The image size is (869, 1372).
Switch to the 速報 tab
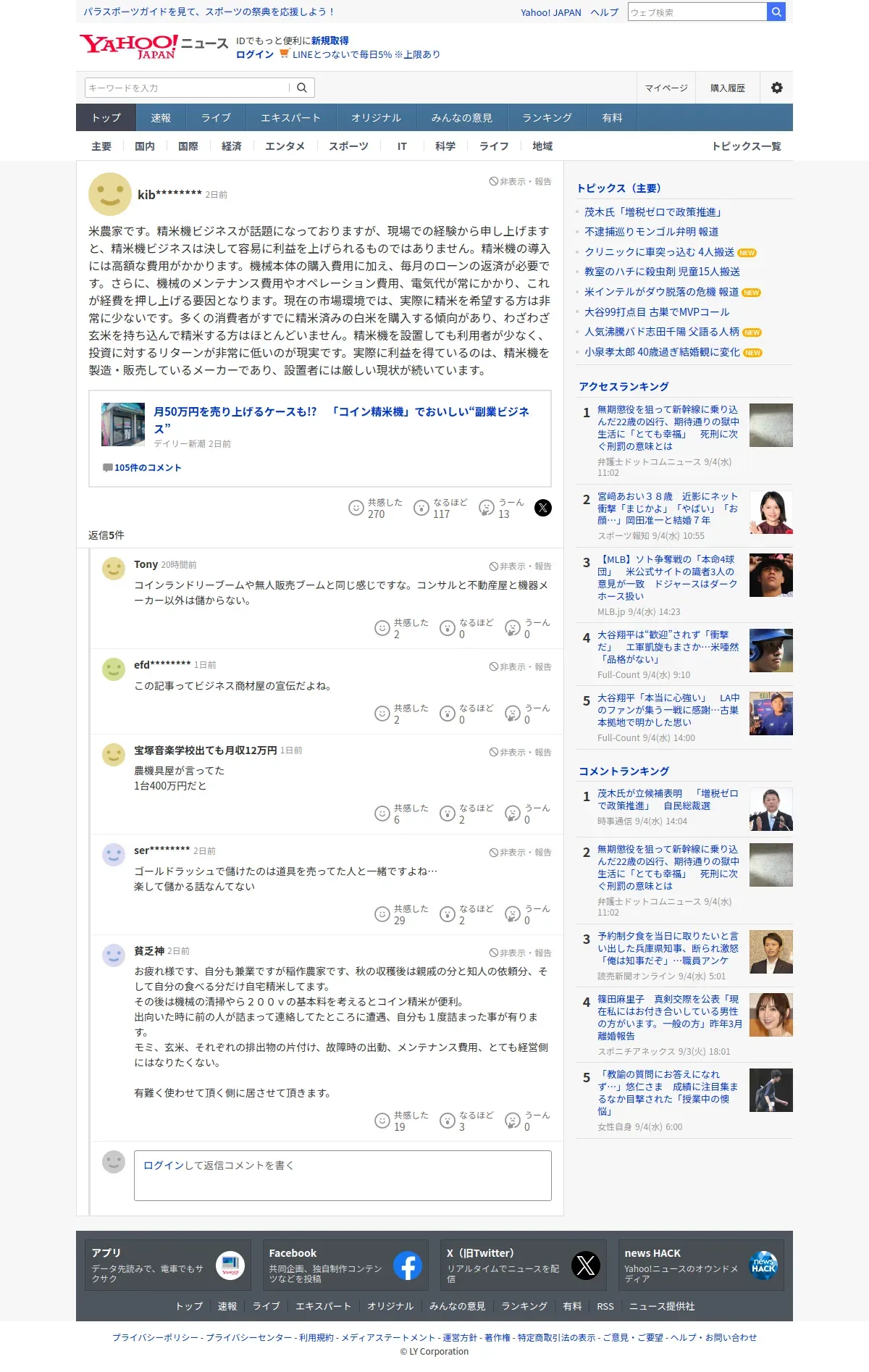pyautogui.click(x=161, y=117)
